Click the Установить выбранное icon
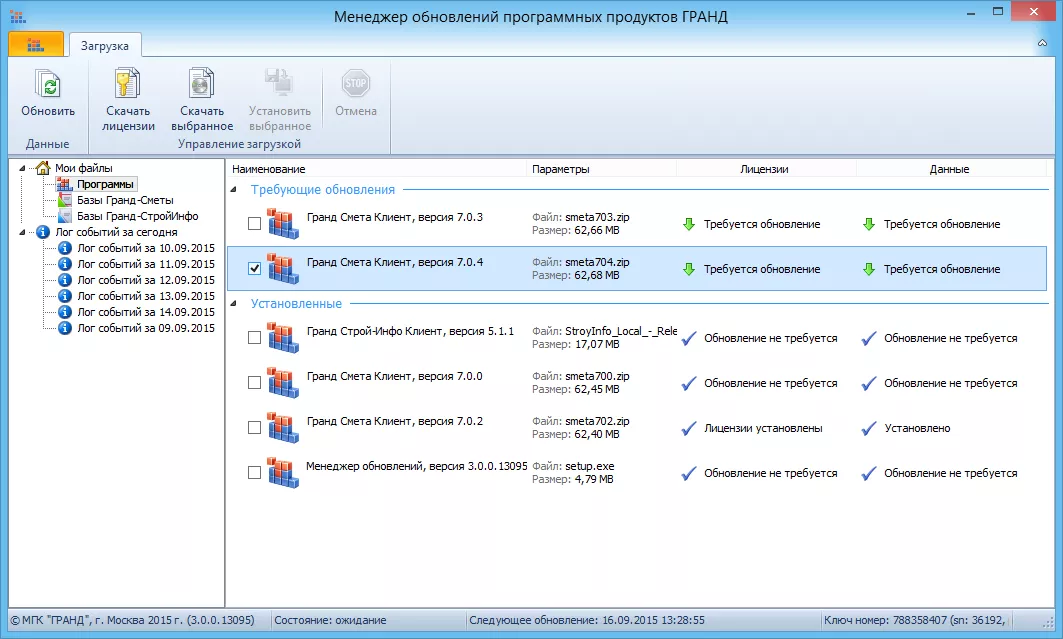The width and height of the screenshot is (1063, 639). click(279, 83)
